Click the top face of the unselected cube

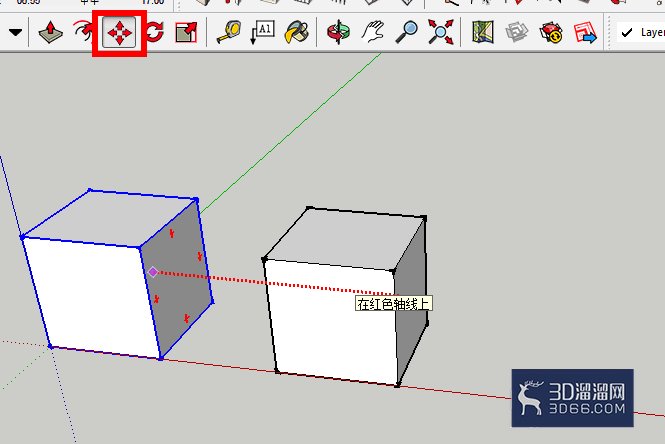click(x=346, y=237)
